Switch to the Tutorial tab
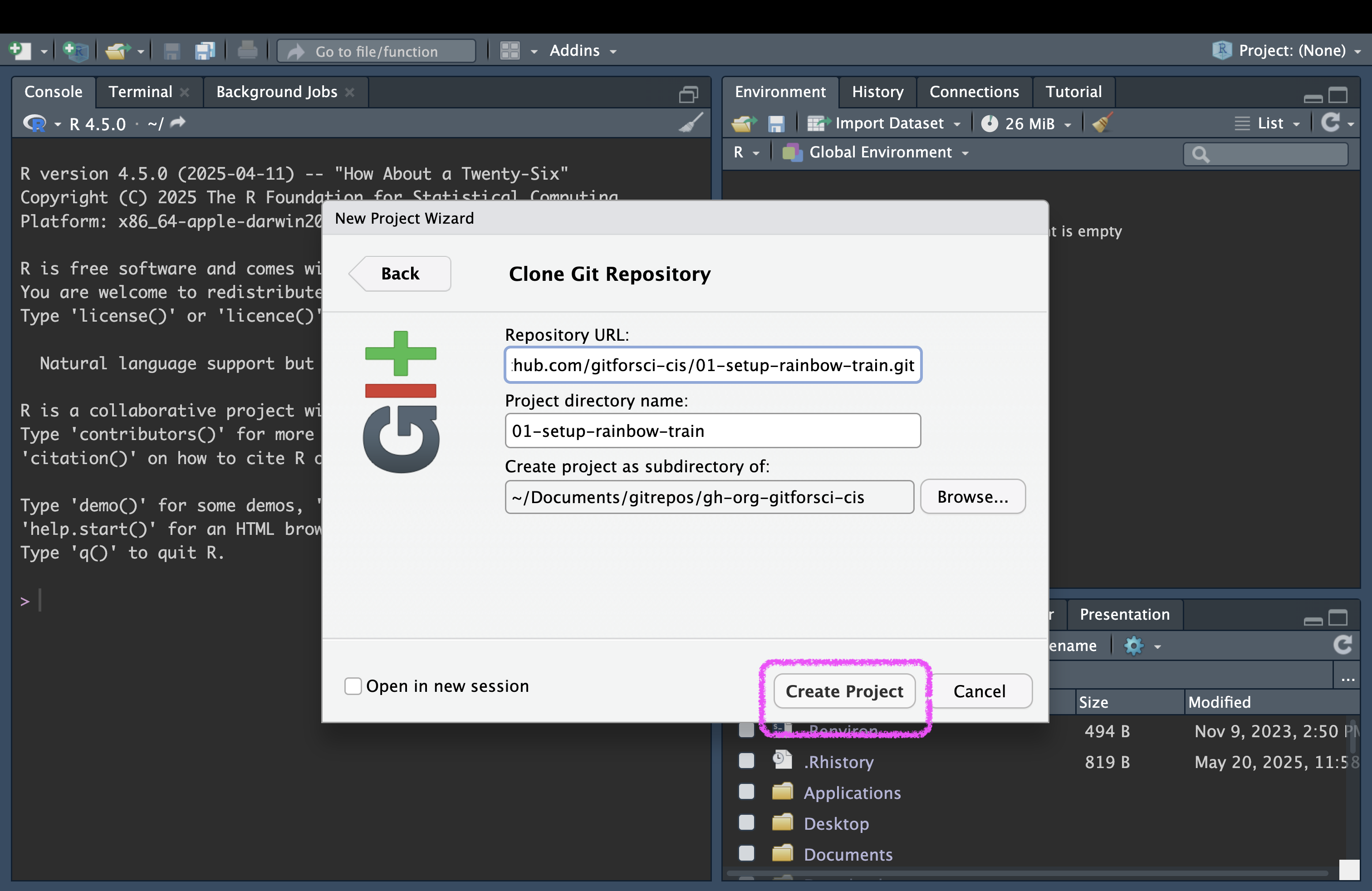Screen dimensions: 1372x891 tap(1073, 92)
